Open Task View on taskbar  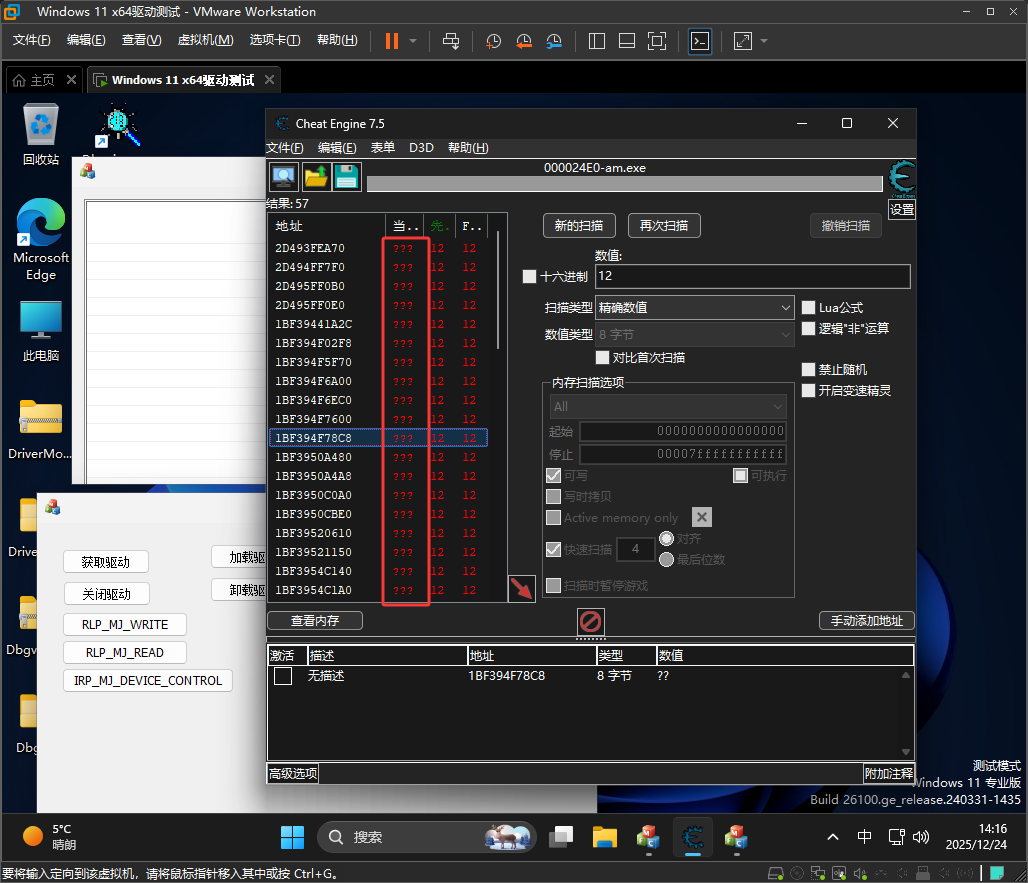tap(561, 837)
